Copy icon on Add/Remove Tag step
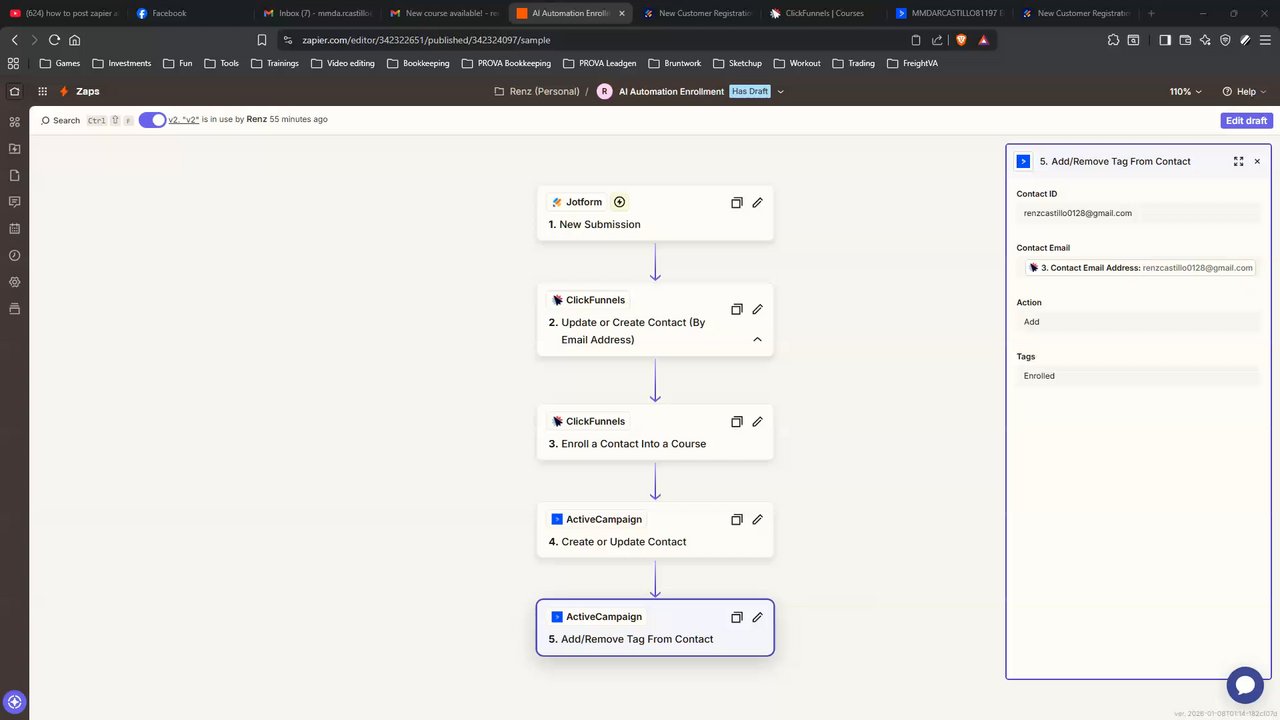Viewport: 1280px width, 720px height. tap(736, 617)
